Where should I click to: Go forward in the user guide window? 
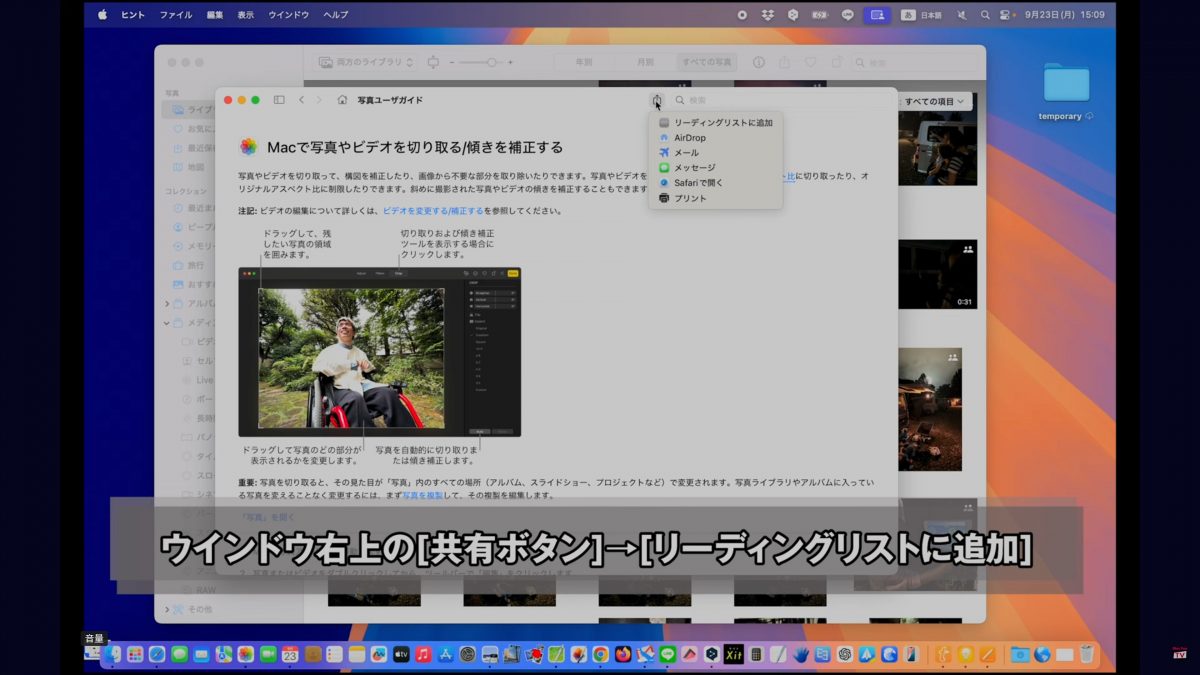pyautogui.click(x=319, y=100)
